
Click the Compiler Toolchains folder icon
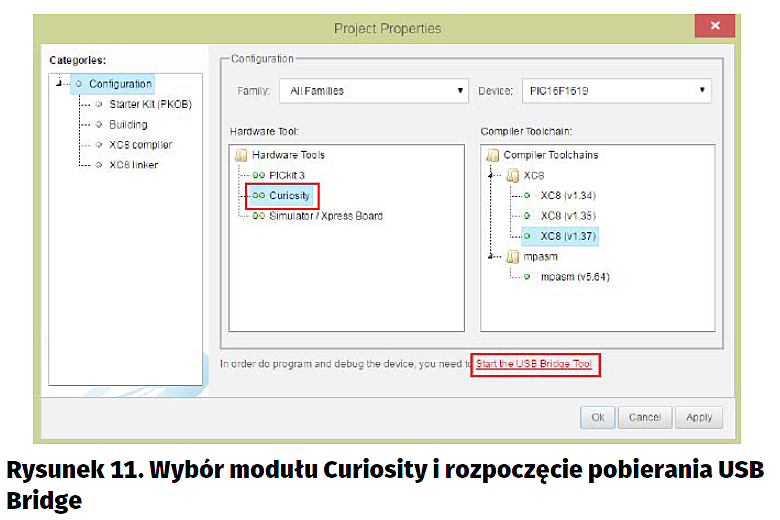(x=492, y=155)
